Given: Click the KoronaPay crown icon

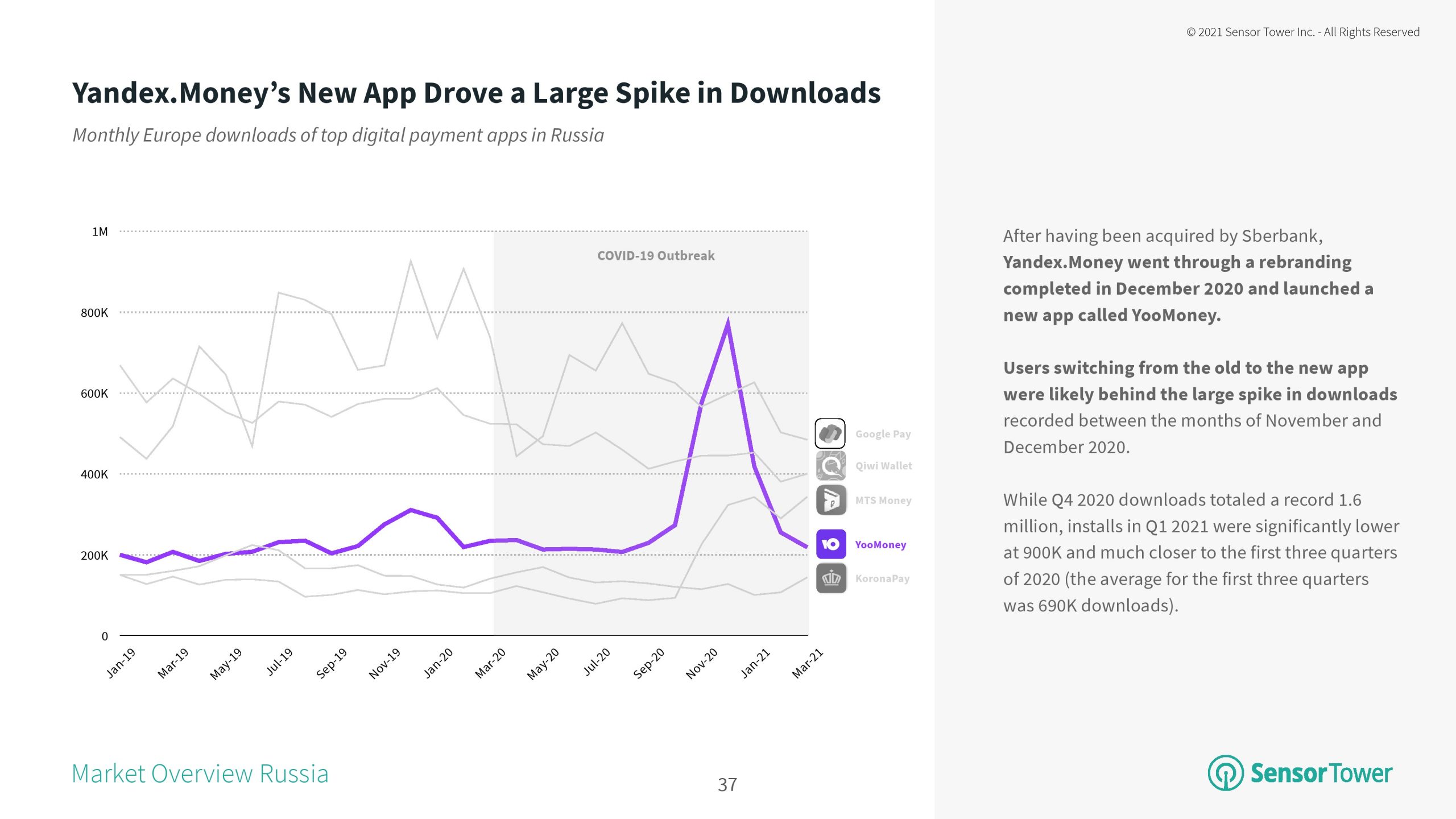Looking at the screenshot, I should coord(830,578).
